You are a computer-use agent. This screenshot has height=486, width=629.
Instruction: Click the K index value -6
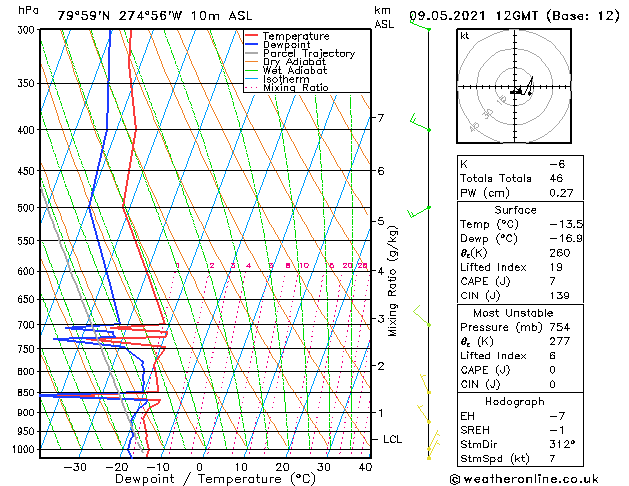557,164
